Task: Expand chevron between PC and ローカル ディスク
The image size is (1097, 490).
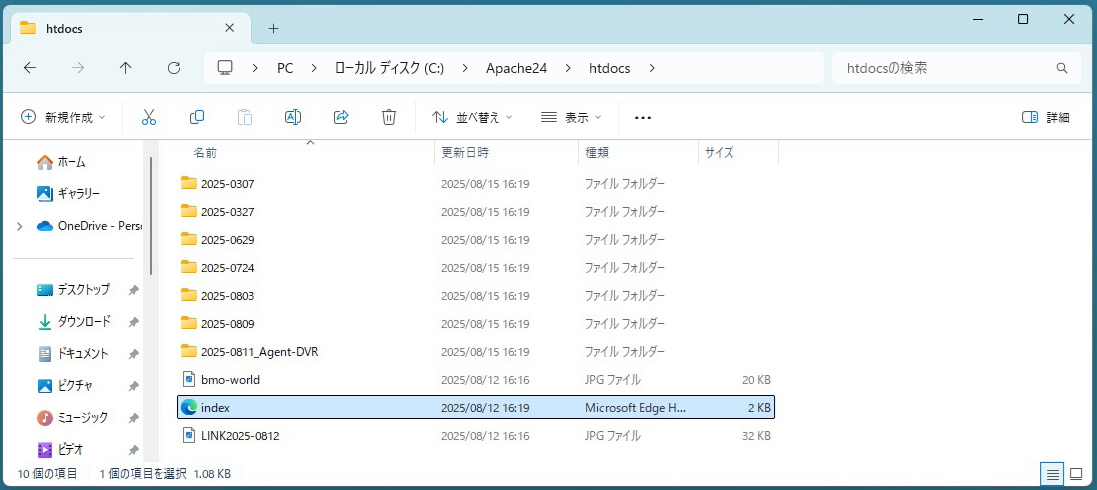Action: pos(314,68)
